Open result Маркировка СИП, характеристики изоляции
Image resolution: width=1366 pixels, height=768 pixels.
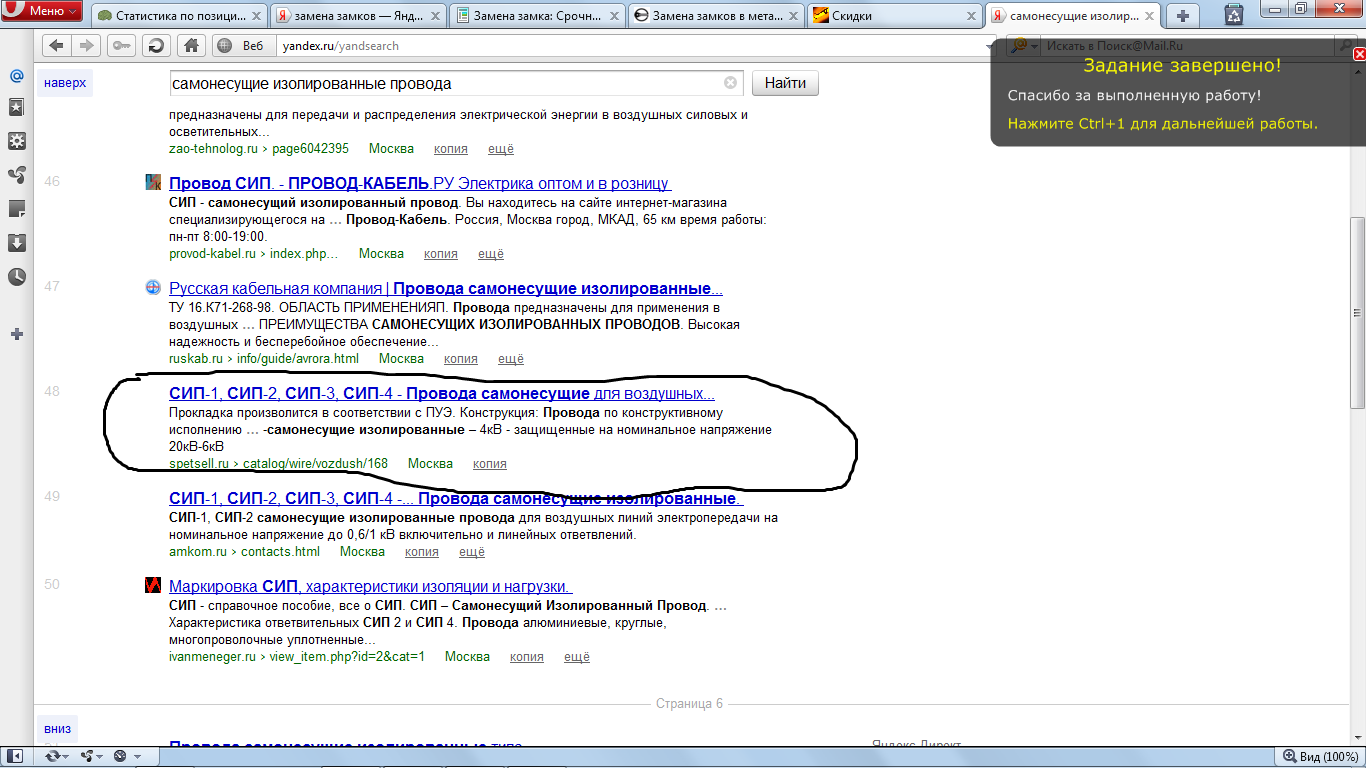pos(370,586)
